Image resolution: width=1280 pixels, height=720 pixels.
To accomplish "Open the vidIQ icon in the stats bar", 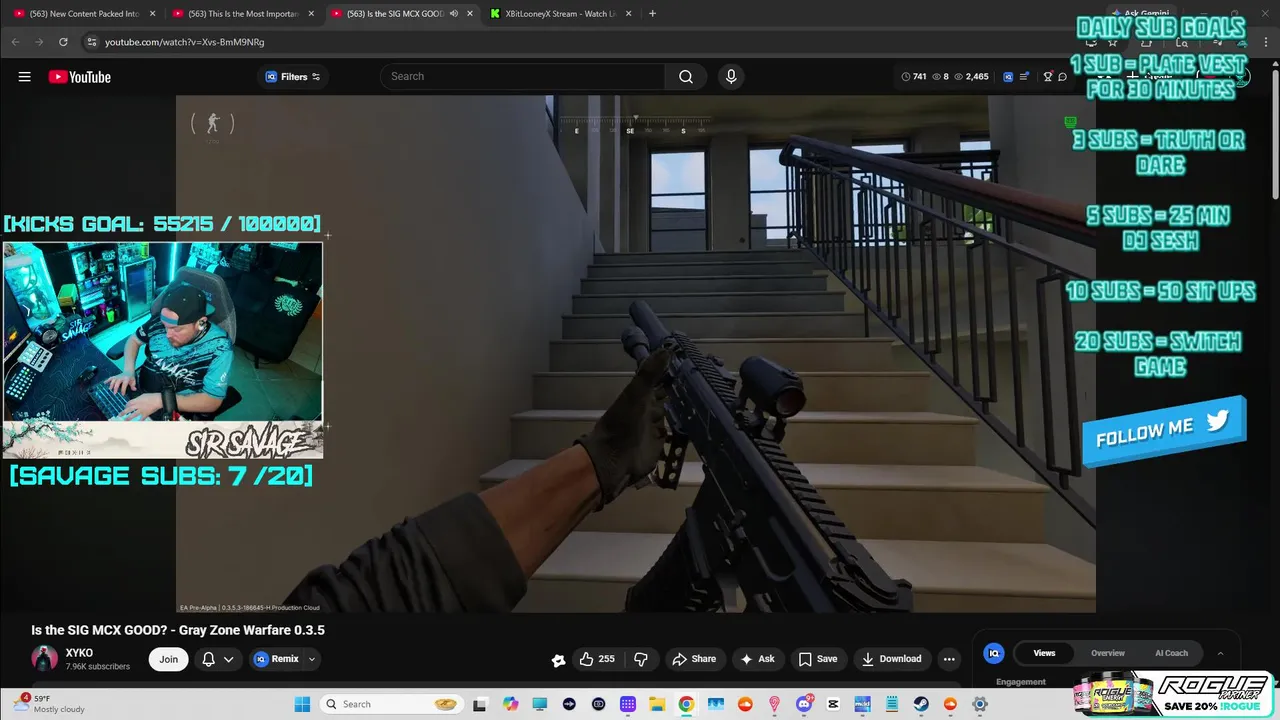I will click(1008, 77).
